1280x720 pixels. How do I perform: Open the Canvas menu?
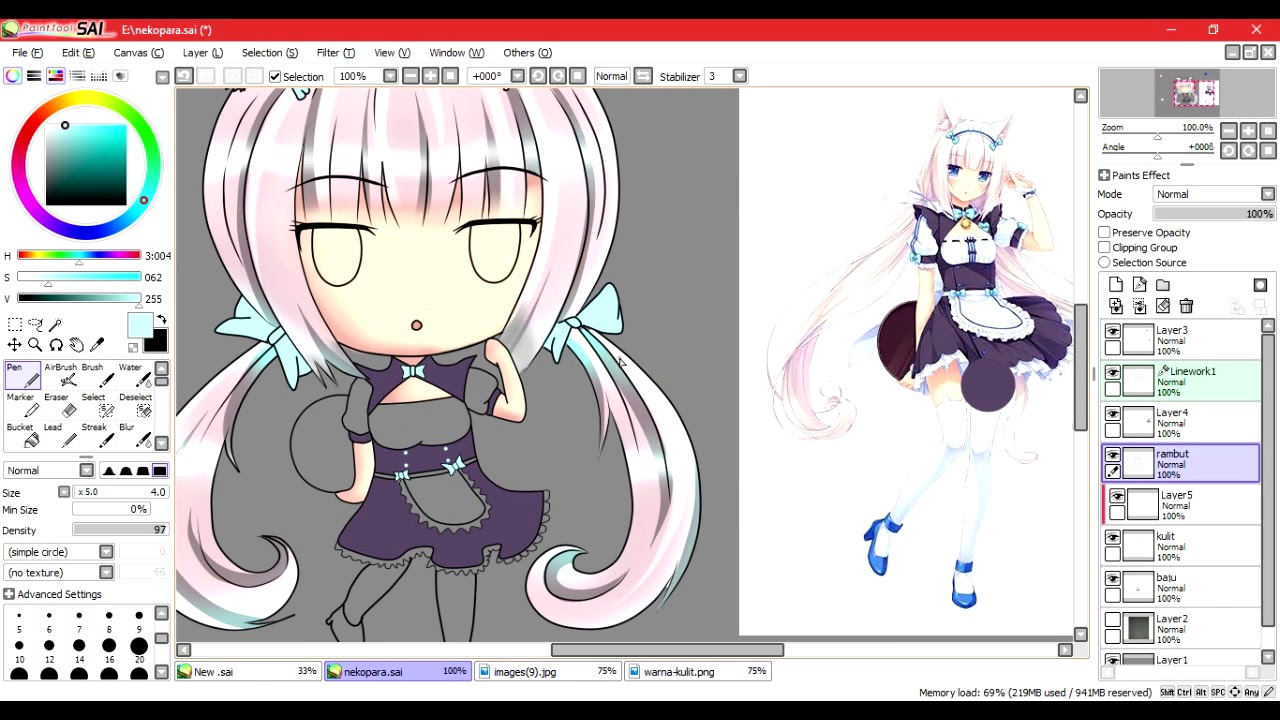pos(138,53)
